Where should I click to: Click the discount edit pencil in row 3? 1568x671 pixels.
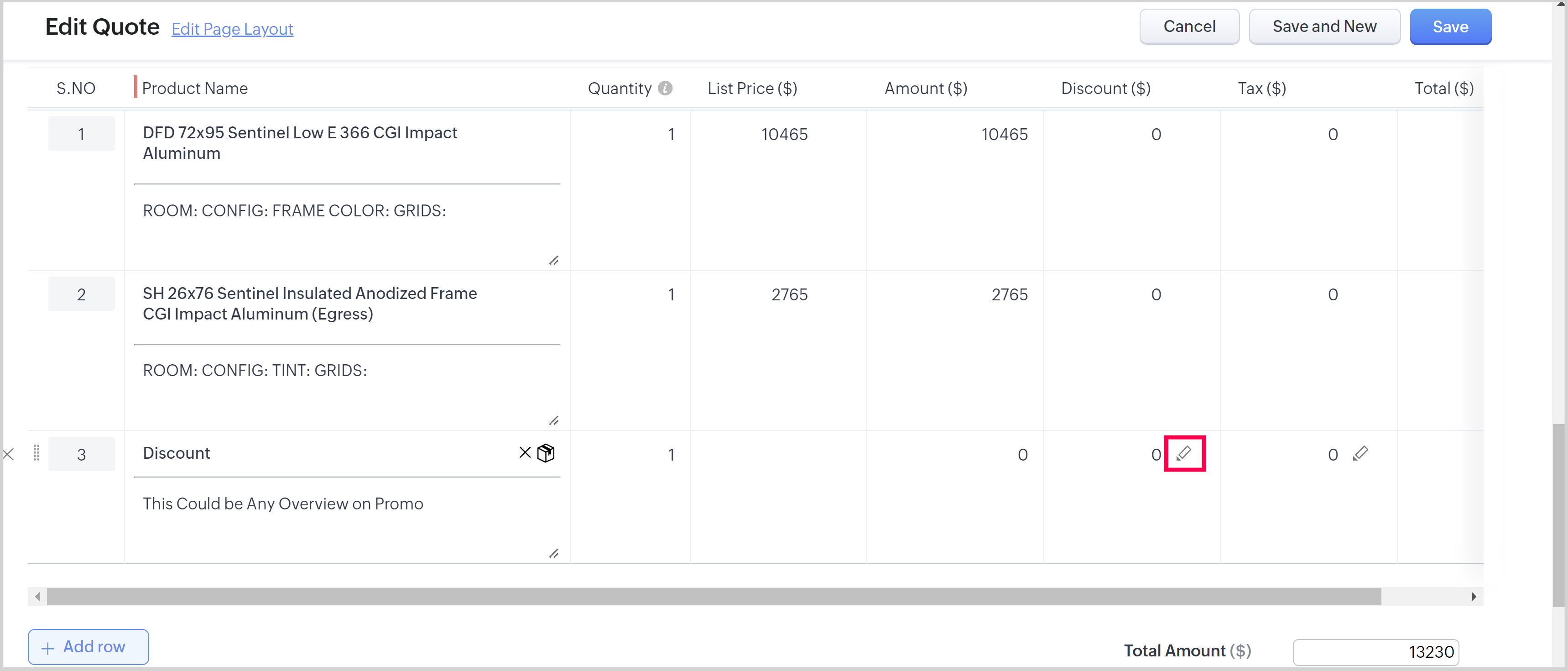coord(1184,453)
